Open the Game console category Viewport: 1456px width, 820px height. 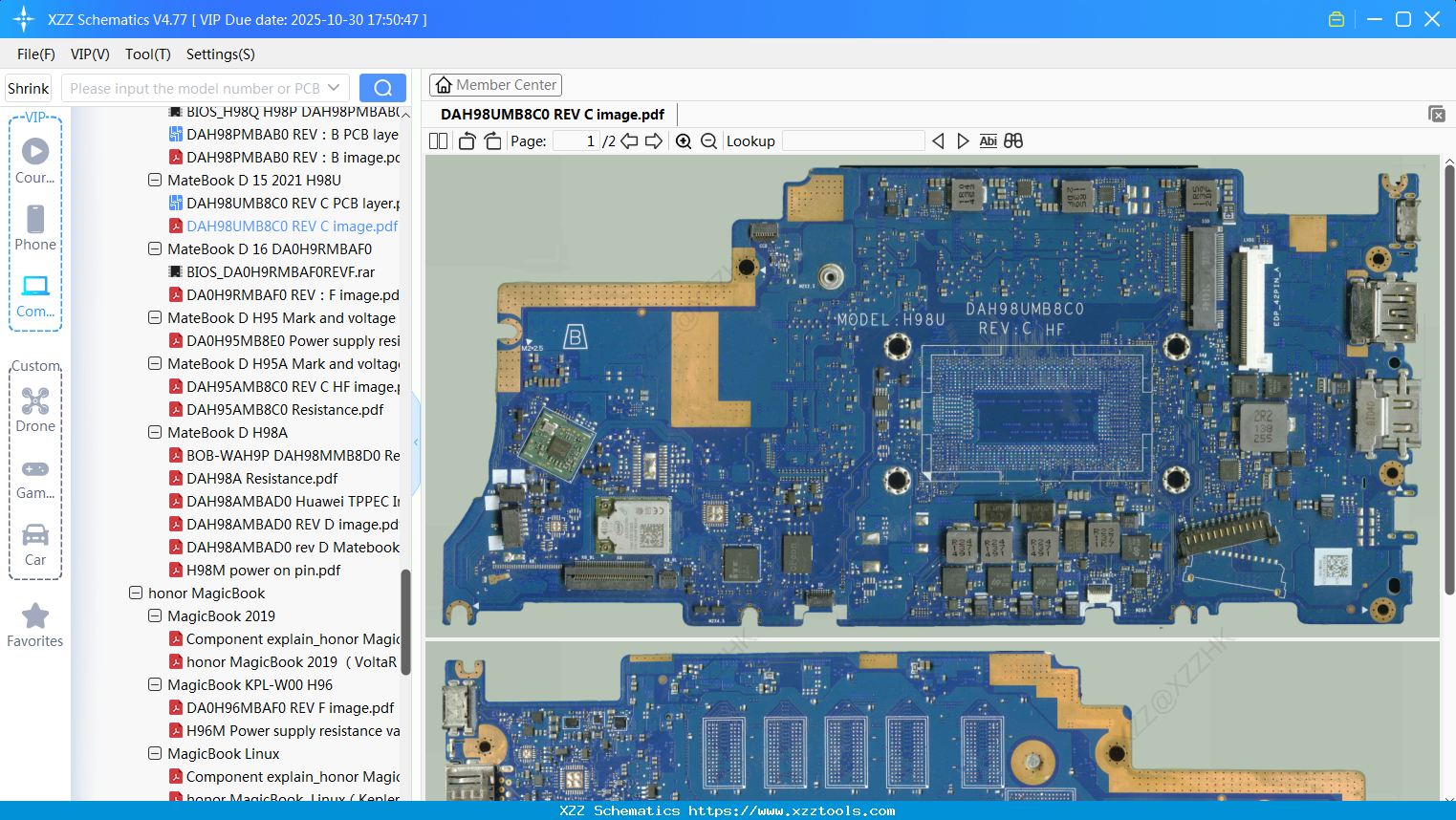(35, 478)
